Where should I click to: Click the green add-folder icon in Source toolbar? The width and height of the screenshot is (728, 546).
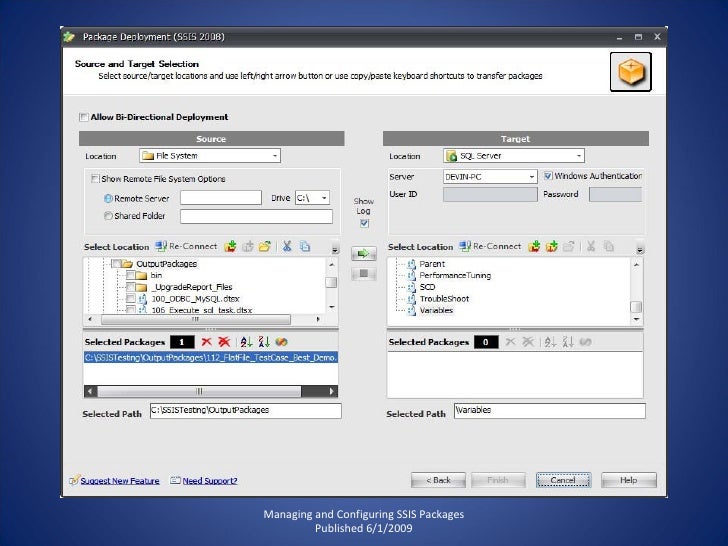coord(230,247)
